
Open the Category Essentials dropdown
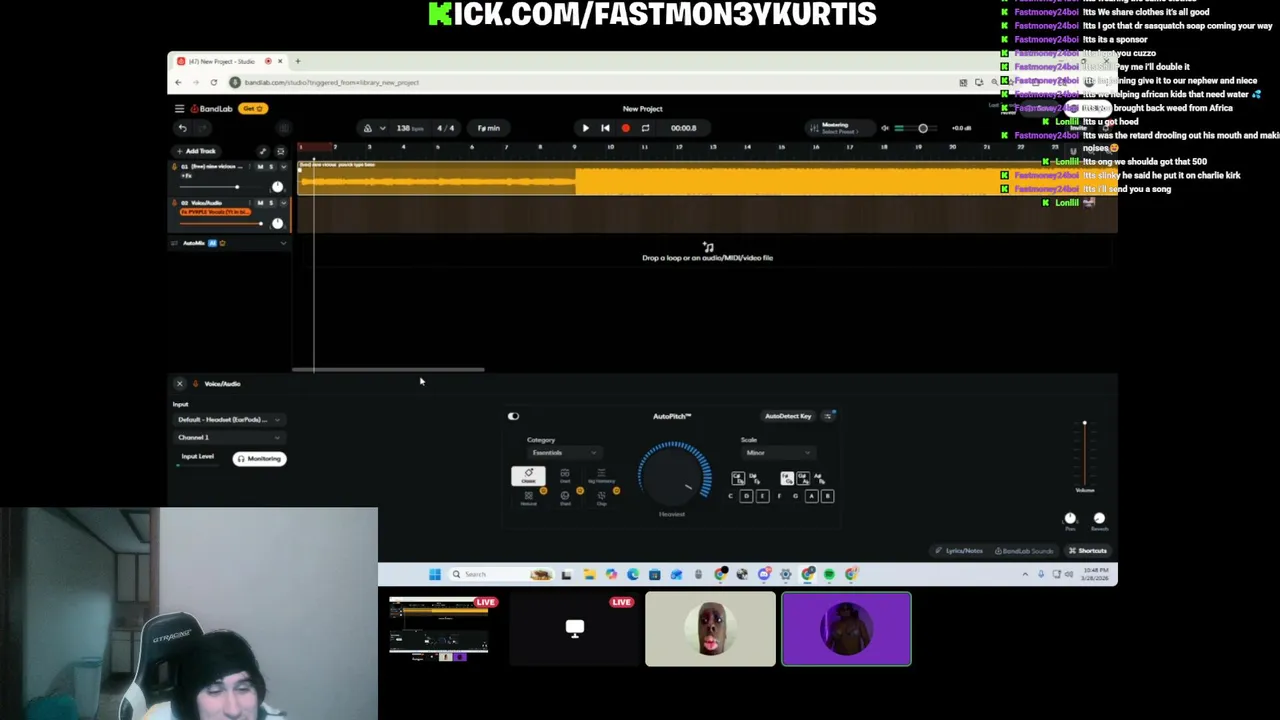(564, 453)
